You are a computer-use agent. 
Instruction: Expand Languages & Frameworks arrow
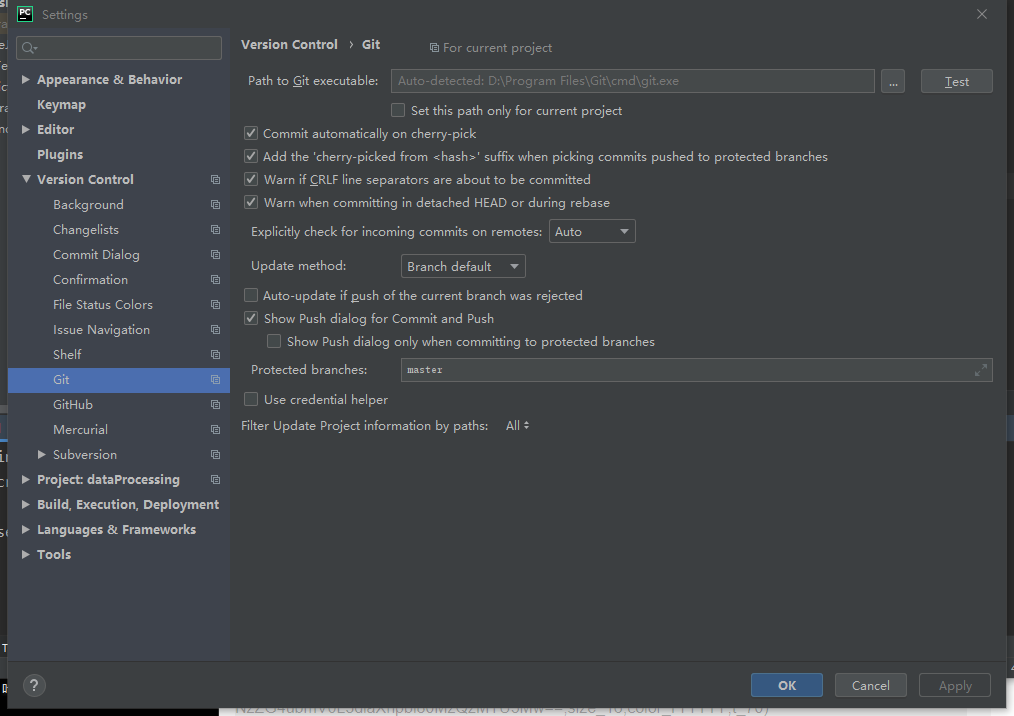coord(25,529)
